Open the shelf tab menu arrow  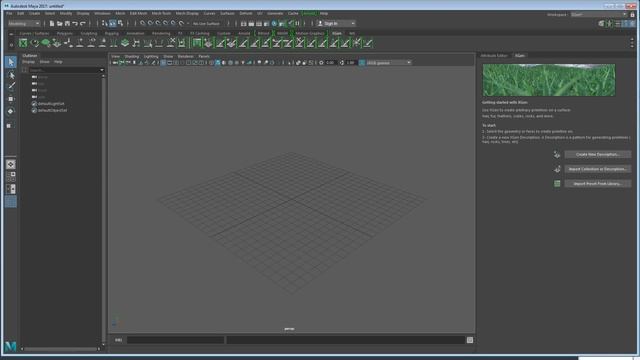point(11,34)
